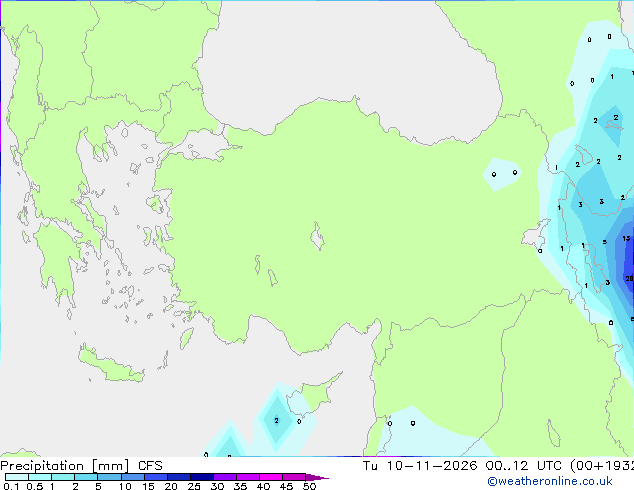The image size is (634, 490).
Task: Click the 'Precipitation [mm]' title text
Action: tap(65, 466)
